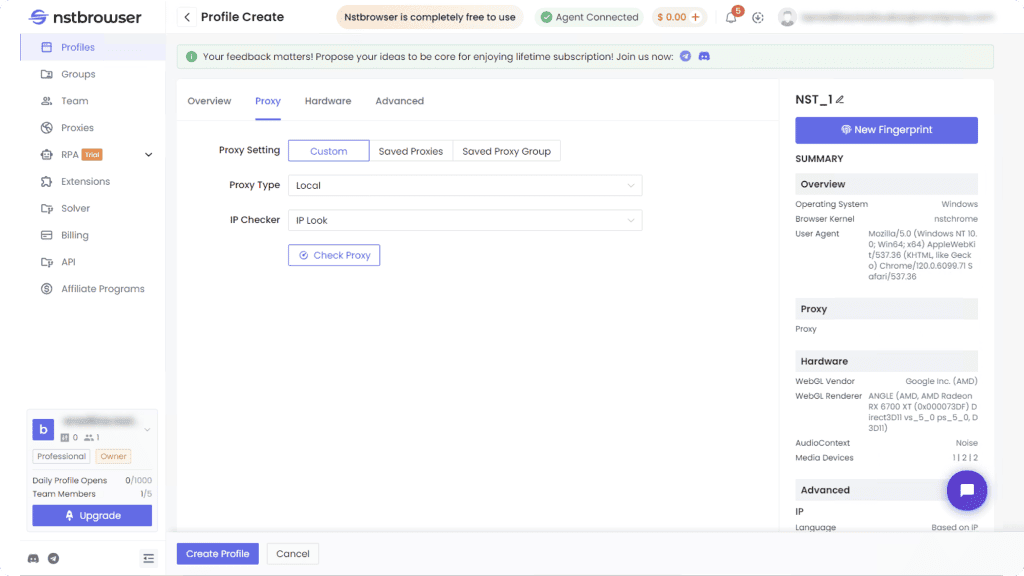The image size is (1024, 576).
Task: Open Proxies in the sidebar
Action: pos(77,128)
